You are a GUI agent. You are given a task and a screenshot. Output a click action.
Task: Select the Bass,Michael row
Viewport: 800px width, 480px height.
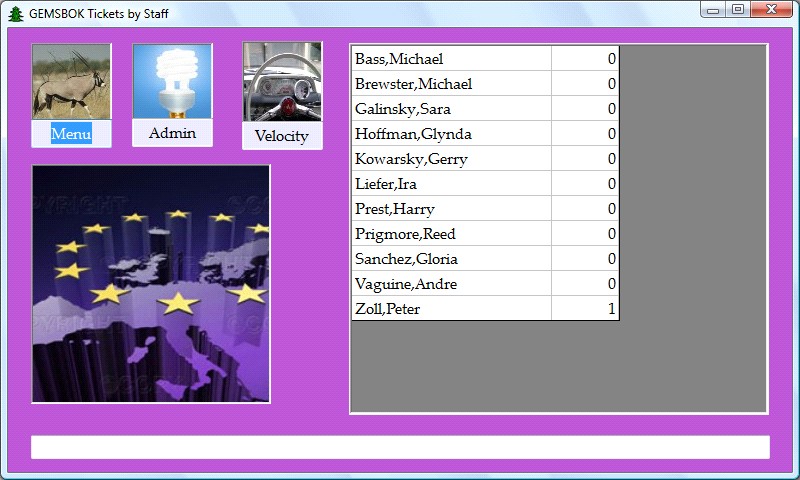click(x=450, y=59)
